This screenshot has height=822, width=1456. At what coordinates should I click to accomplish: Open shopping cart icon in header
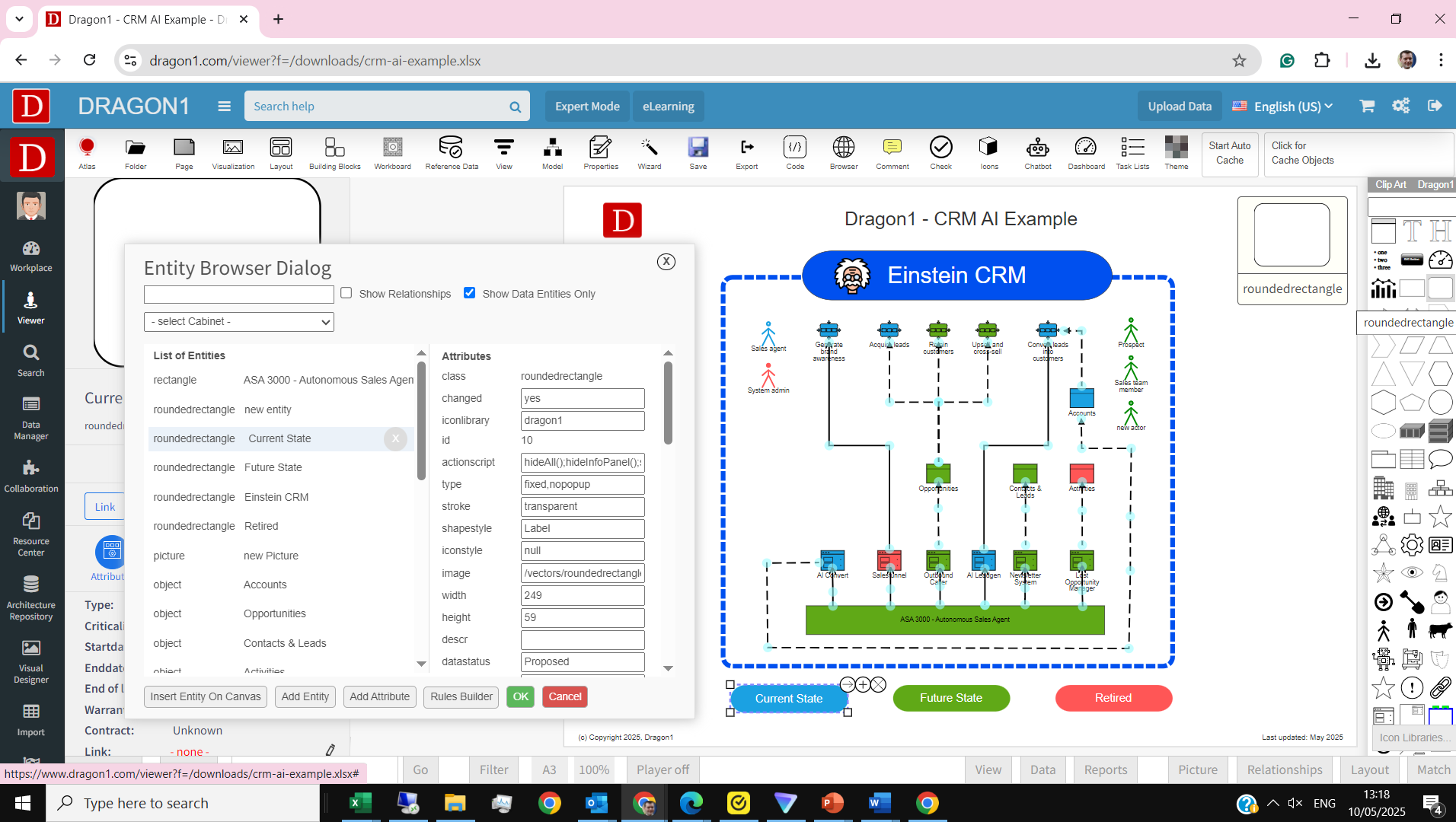(1367, 106)
